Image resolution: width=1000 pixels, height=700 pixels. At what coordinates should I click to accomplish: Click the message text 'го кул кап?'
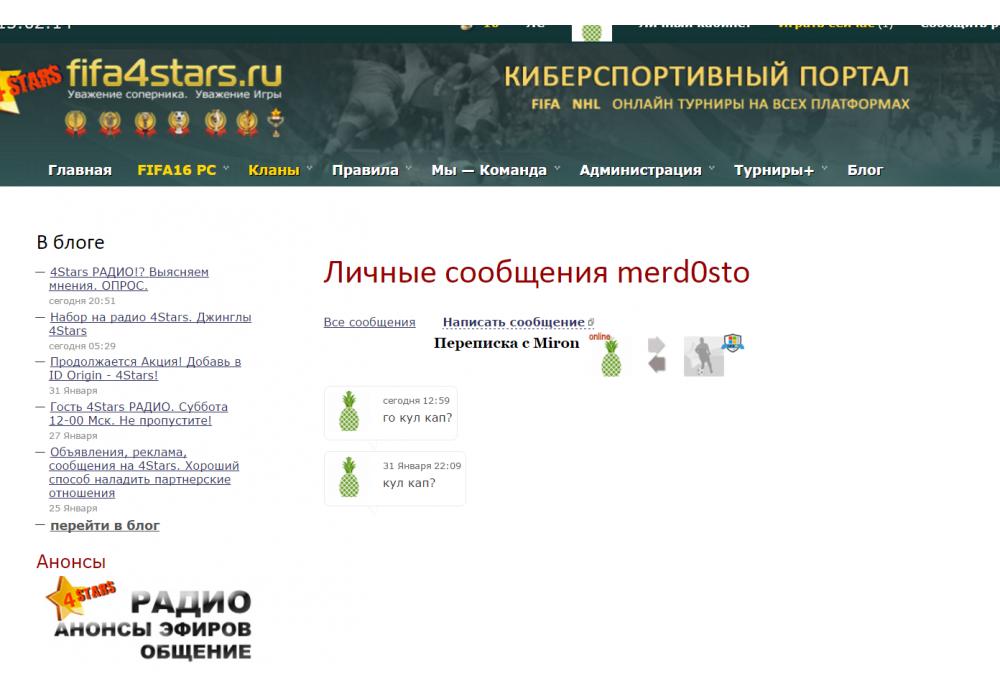[x=417, y=418]
